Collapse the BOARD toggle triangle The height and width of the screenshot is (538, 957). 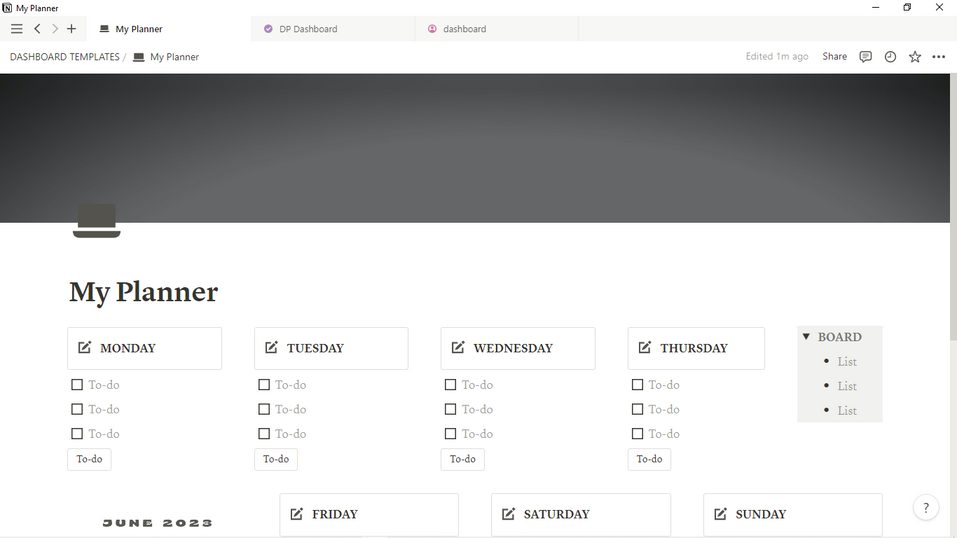(806, 337)
